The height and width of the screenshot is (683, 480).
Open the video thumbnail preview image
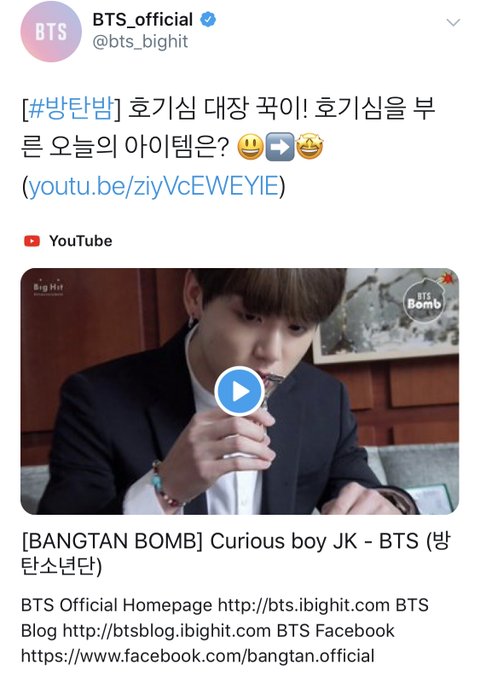(240, 391)
